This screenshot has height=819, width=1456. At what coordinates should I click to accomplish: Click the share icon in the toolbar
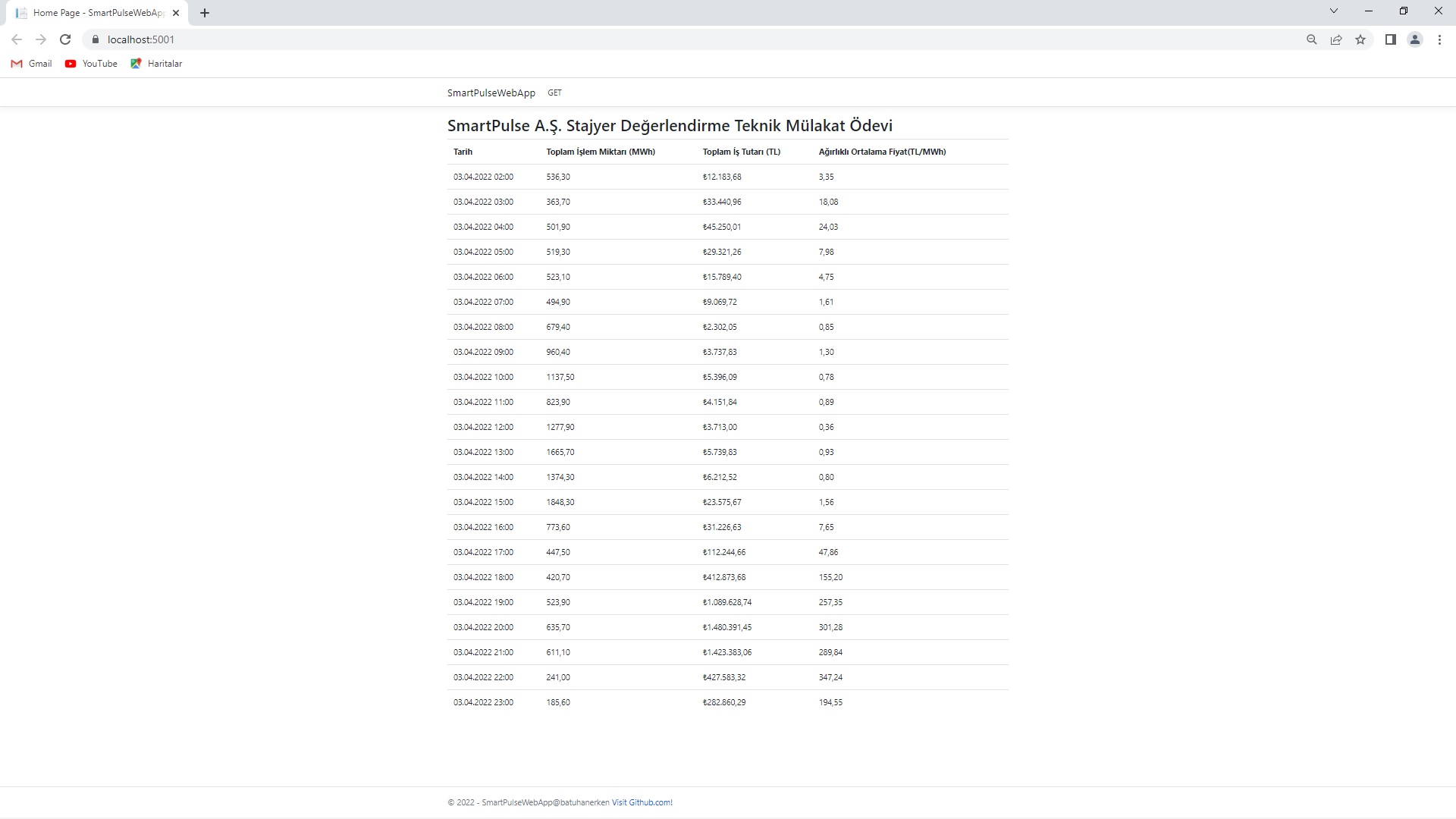click(x=1335, y=39)
